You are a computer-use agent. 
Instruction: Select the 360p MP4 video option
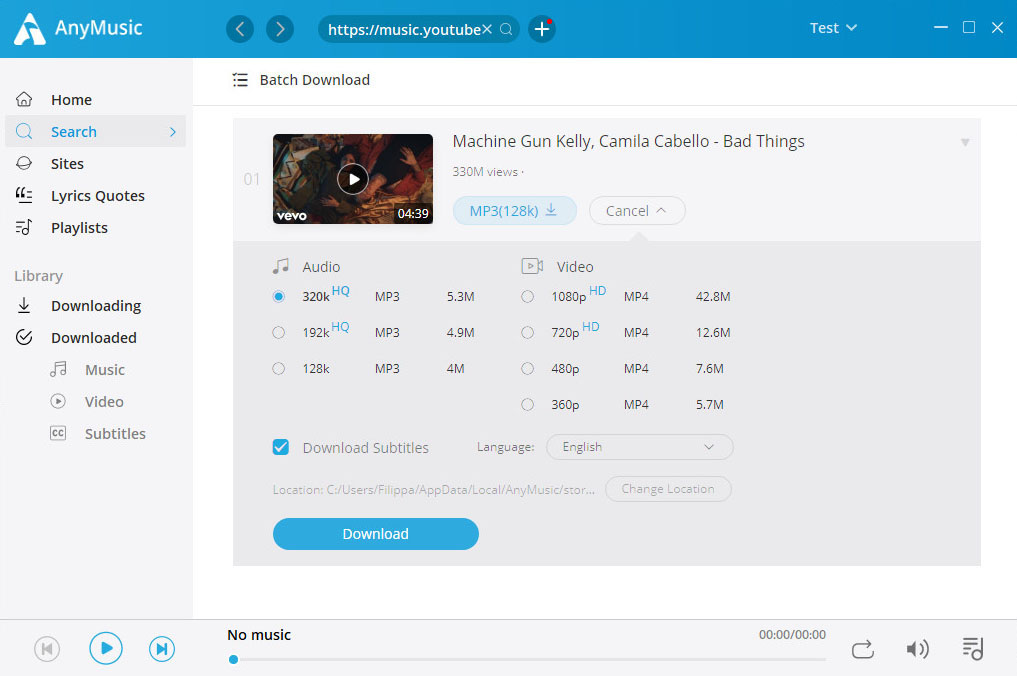[527, 404]
